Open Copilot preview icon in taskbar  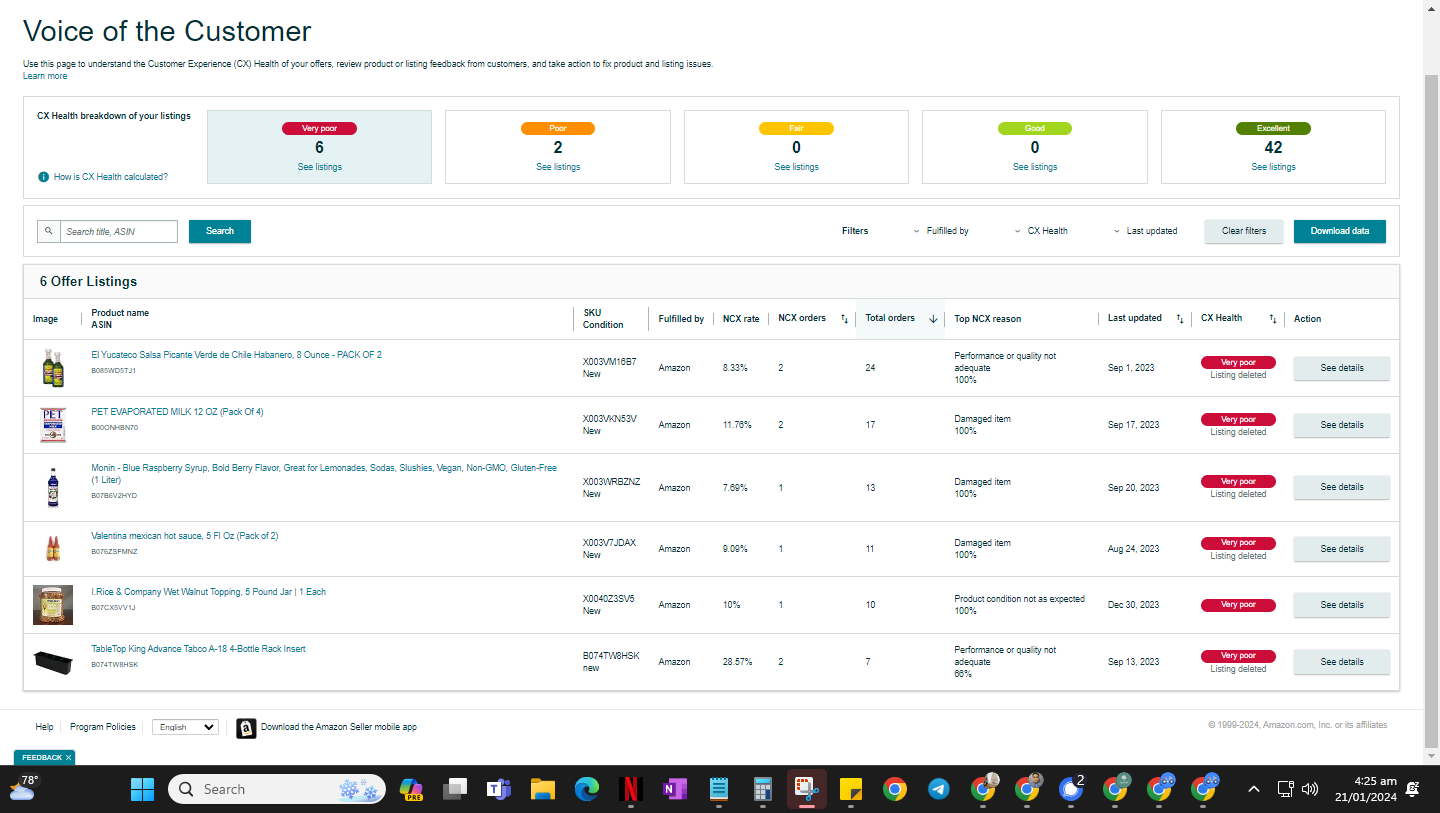[x=411, y=789]
